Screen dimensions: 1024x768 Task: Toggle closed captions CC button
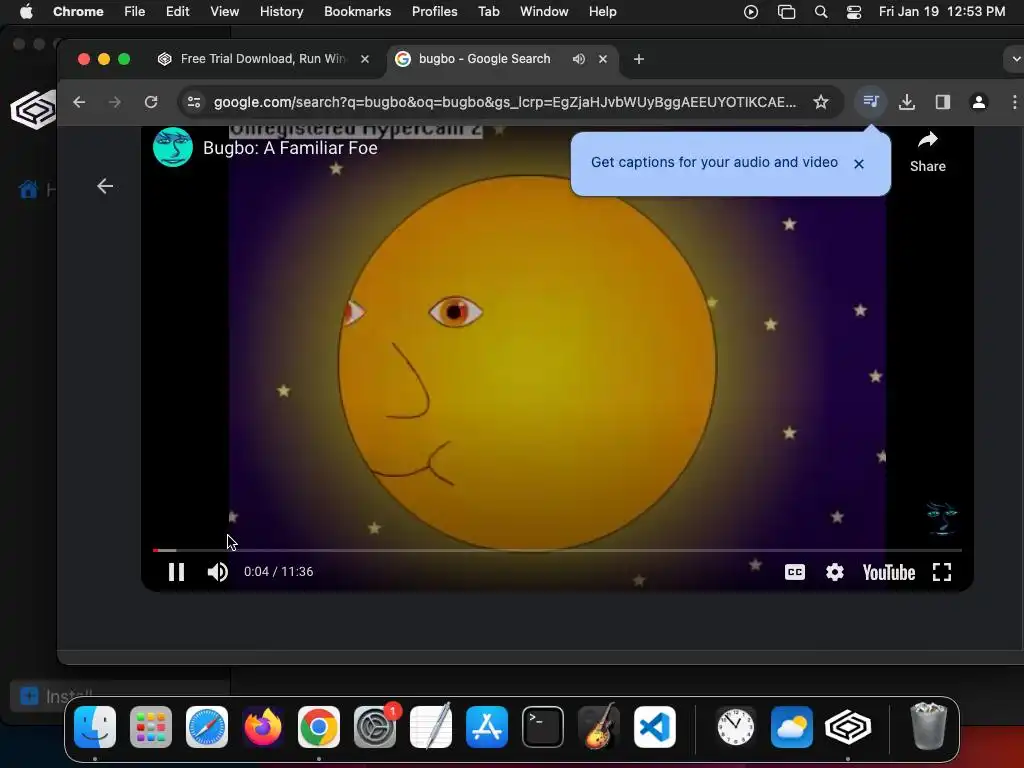click(x=795, y=572)
